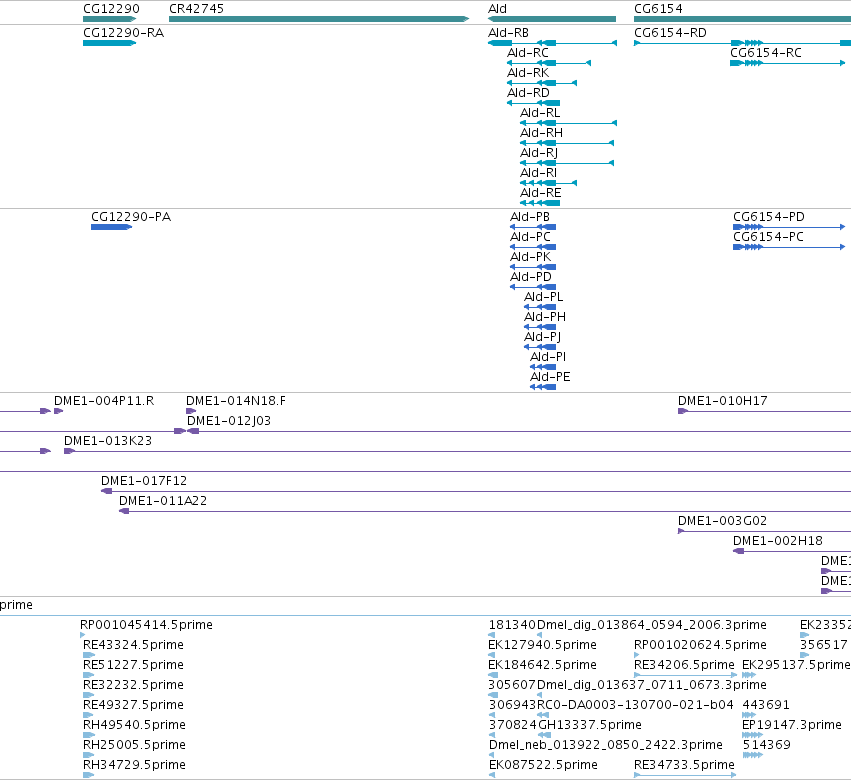This screenshot has height=780, width=851.
Task: Select the Ald-PK protein label
Action: [530, 257]
